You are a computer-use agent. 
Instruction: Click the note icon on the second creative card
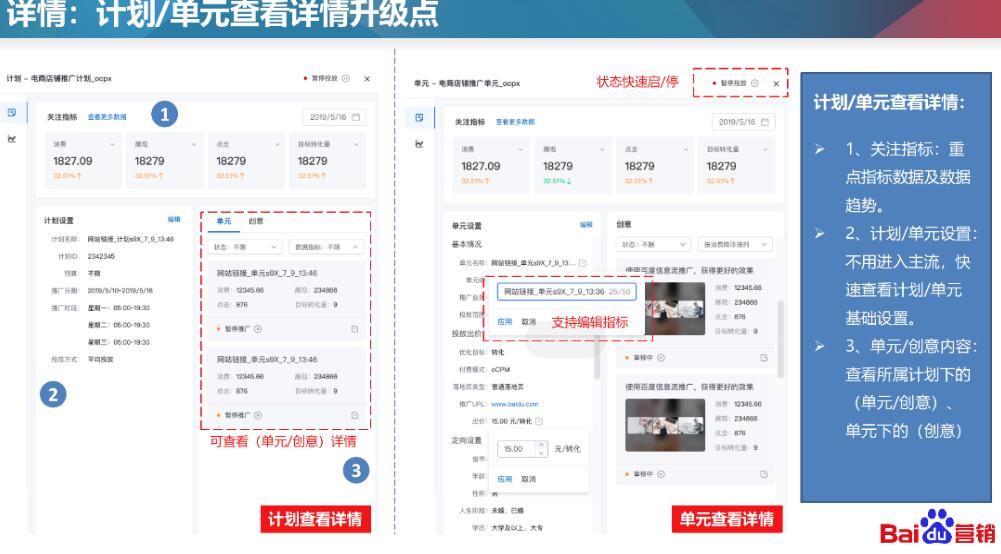(764, 473)
